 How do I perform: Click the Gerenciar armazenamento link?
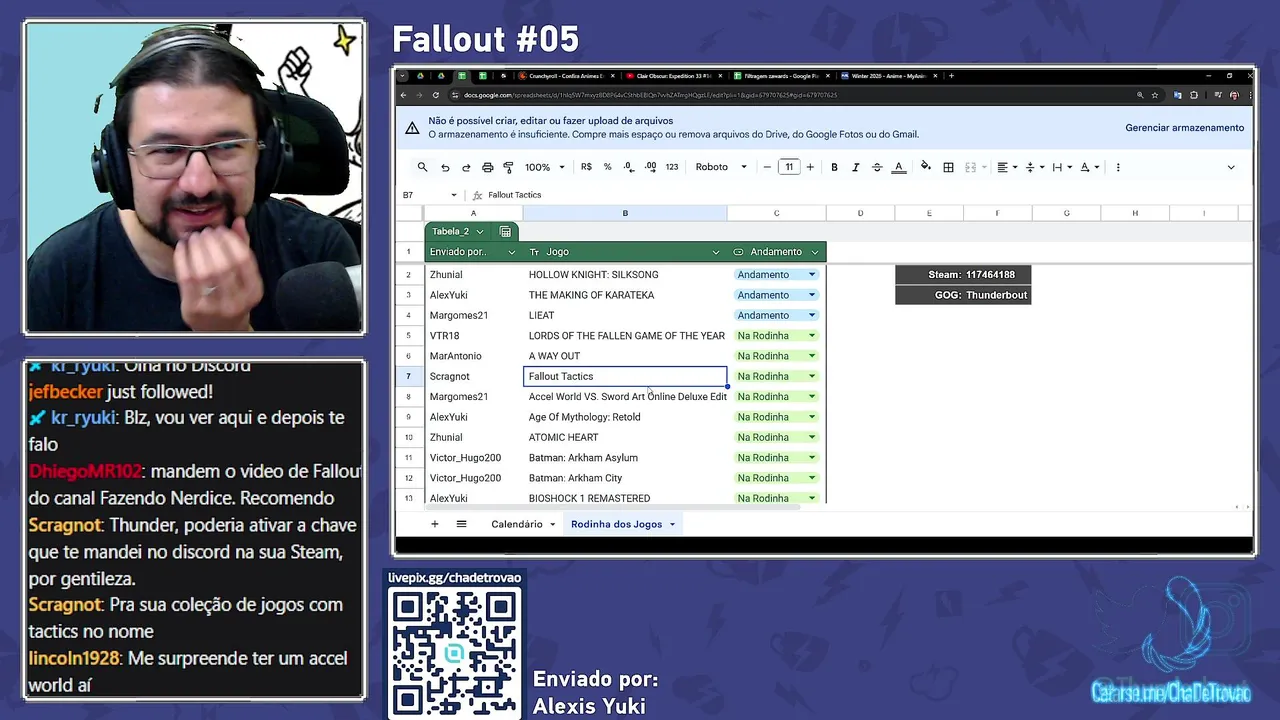pyautogui.click(x=1185, y=128)
